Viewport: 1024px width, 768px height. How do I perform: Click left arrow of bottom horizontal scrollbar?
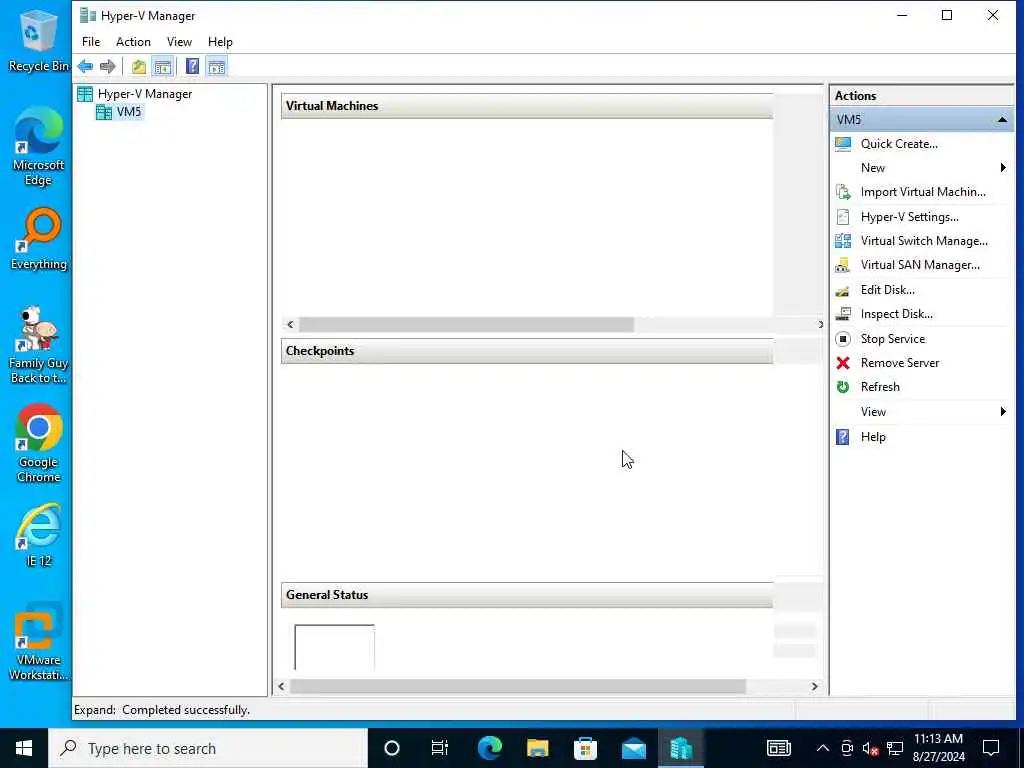tap(281, 686)
